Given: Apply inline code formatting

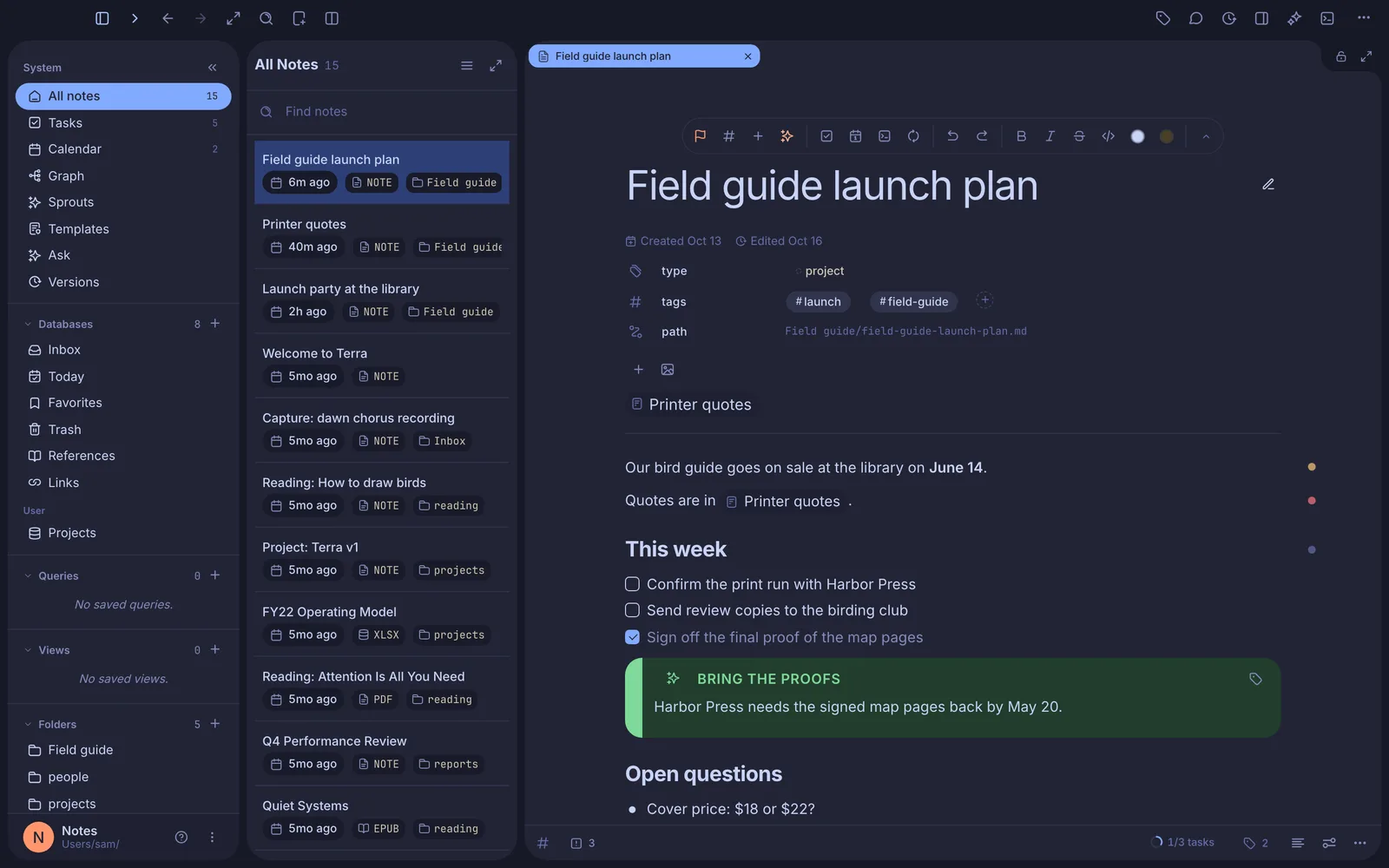Looking at the screenshot, I should (1109, 136).
